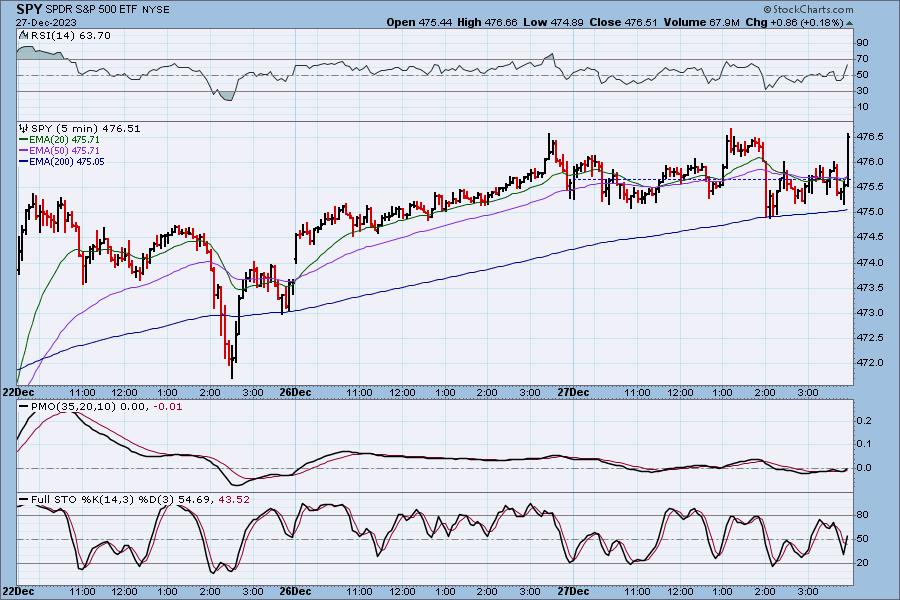900x600 pixels.
Task: Click the 475.0 price axis label
Action: [x=870, y=212]
